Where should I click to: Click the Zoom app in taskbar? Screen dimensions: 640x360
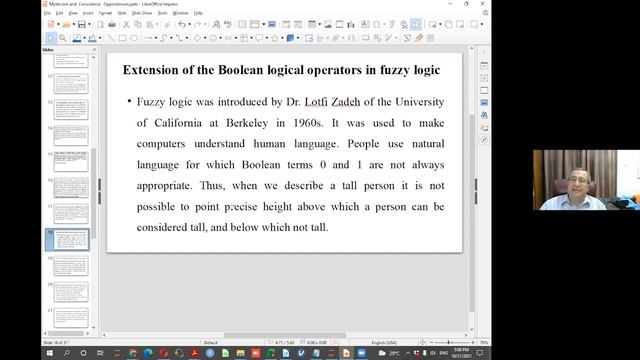(361, 353)
